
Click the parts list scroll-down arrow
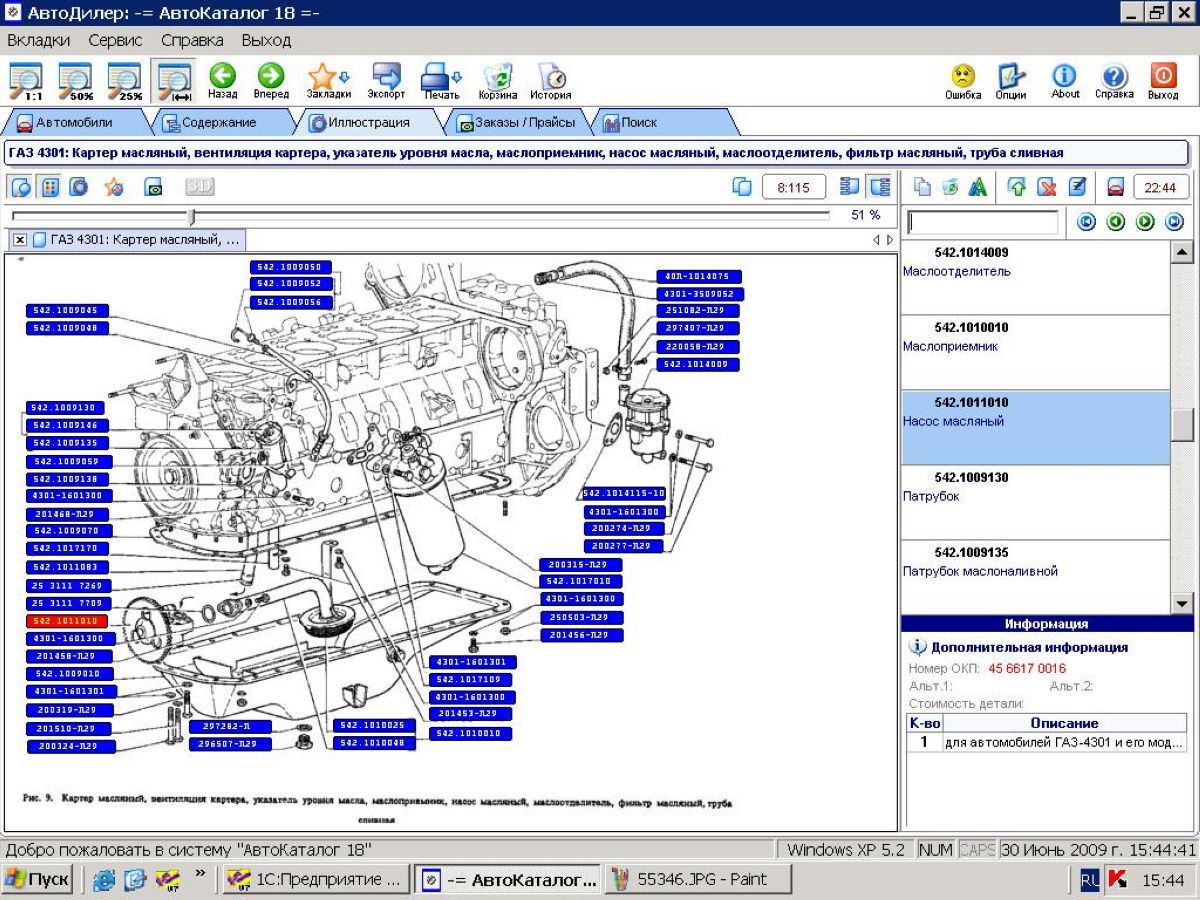click(x=1182, y=603)
